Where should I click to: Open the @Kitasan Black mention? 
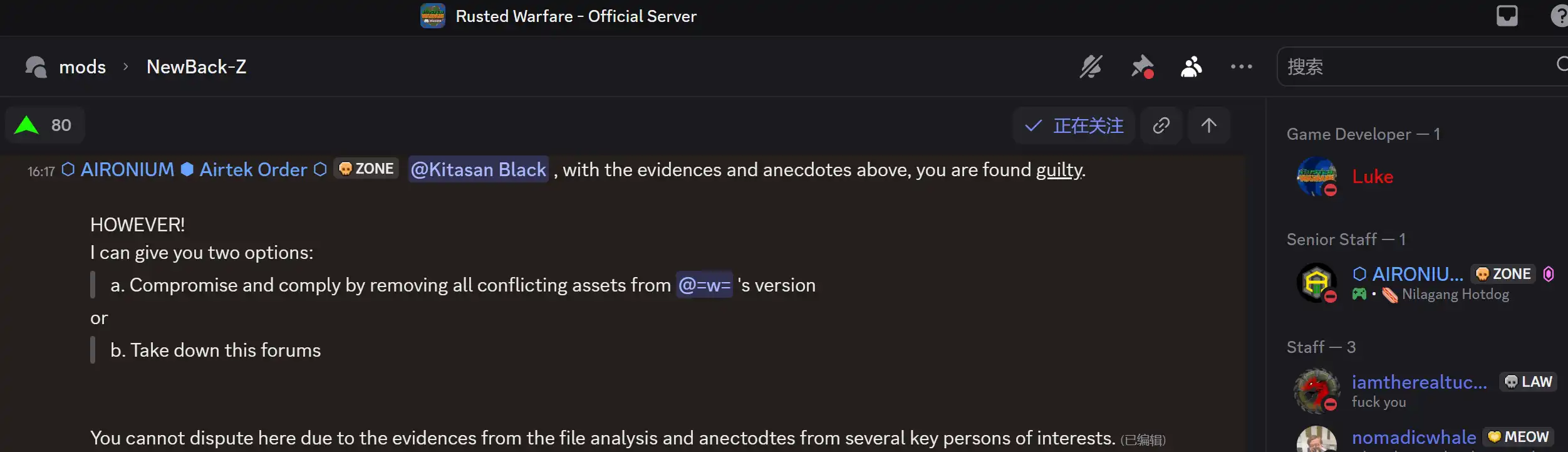[479, 169]
